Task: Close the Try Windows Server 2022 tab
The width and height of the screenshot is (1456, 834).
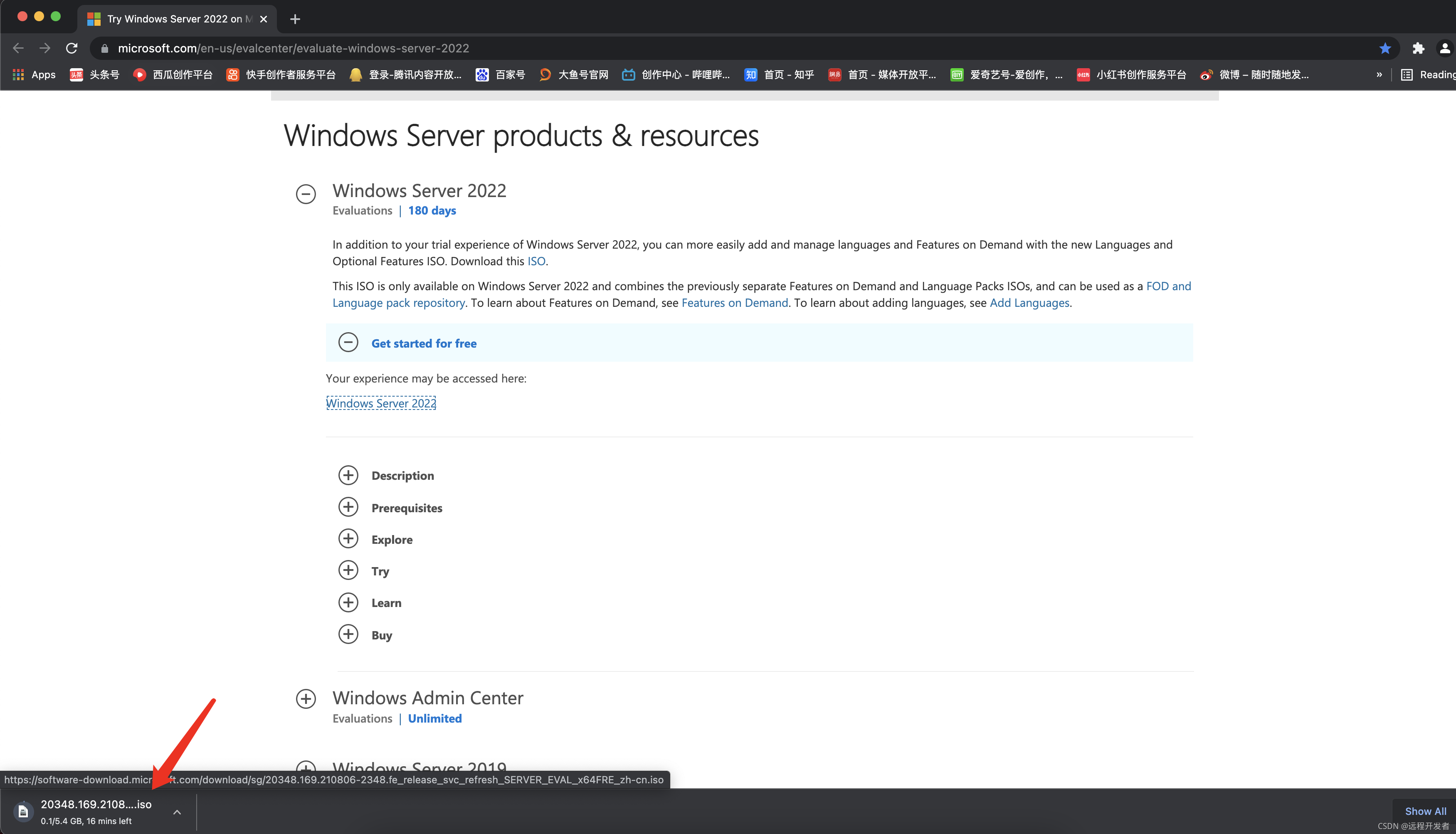Action: 264,19
